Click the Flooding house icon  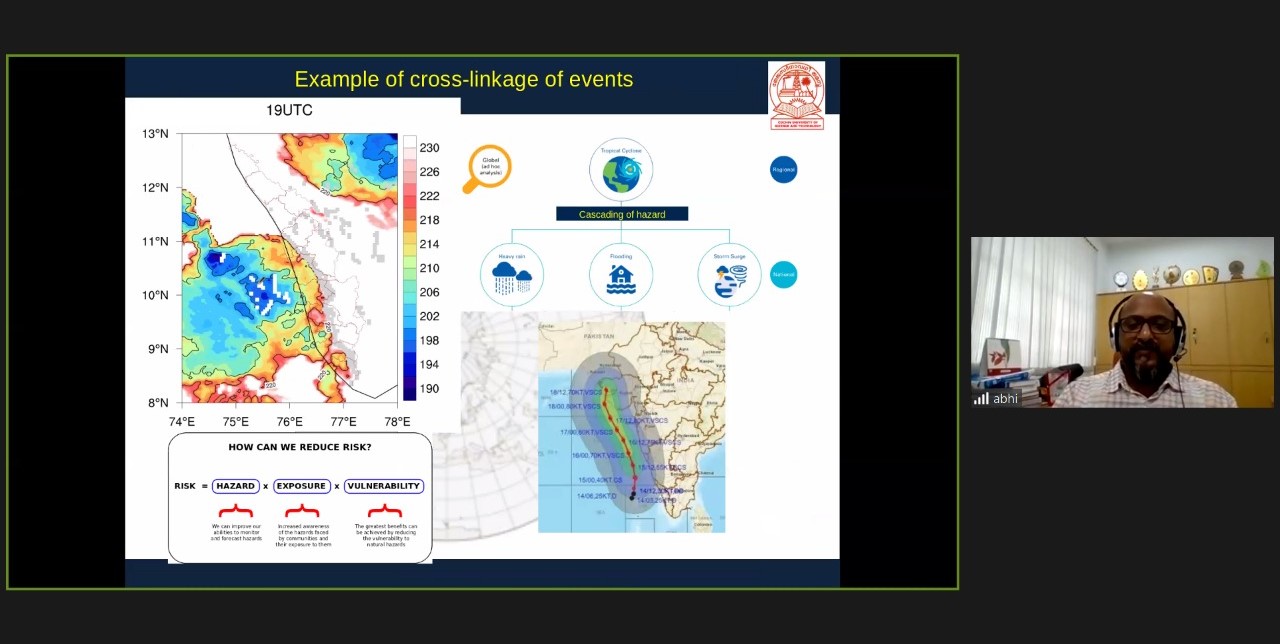(x=621, y=275)
